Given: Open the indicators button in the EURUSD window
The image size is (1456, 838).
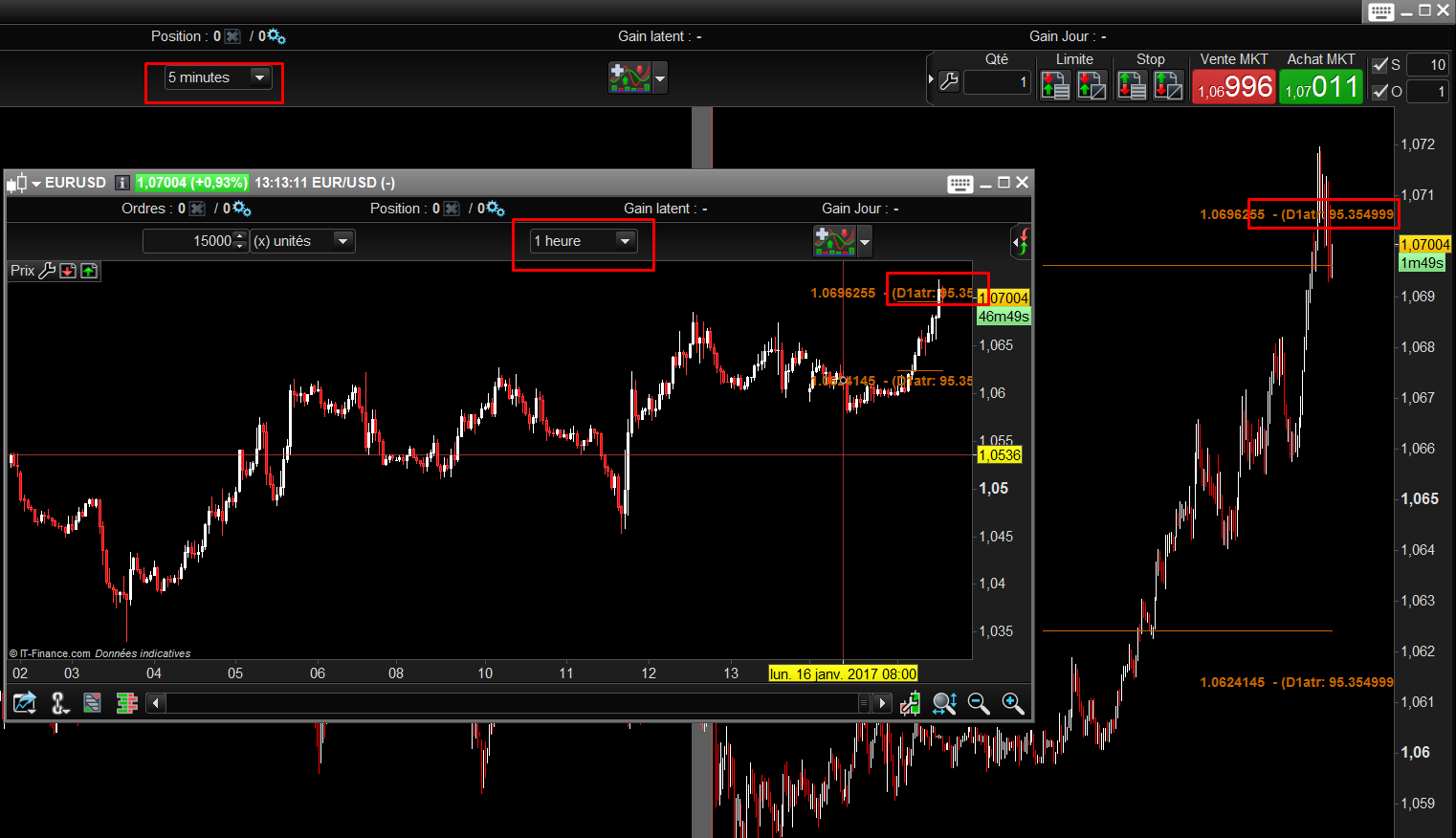Looking at the screenshot, I should coord(834,241).
